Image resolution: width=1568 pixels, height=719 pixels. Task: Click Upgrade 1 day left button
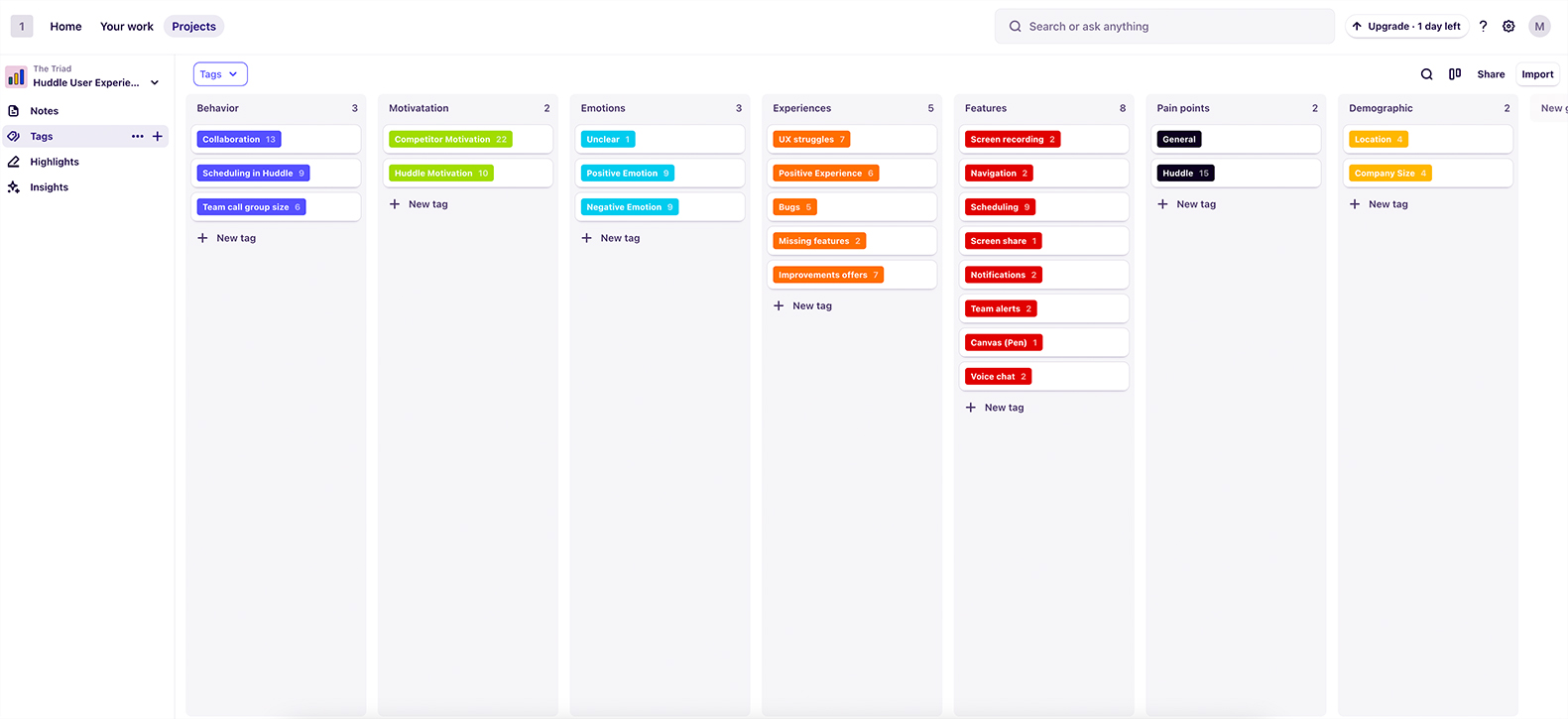(1406, 27)
